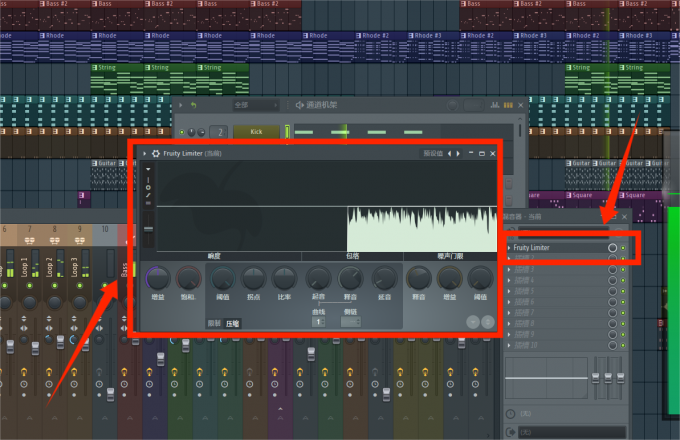The width and height of the screenshot is (680, 440).
Task: Click the 比率 ratio knob
Action: coord(284,278)
